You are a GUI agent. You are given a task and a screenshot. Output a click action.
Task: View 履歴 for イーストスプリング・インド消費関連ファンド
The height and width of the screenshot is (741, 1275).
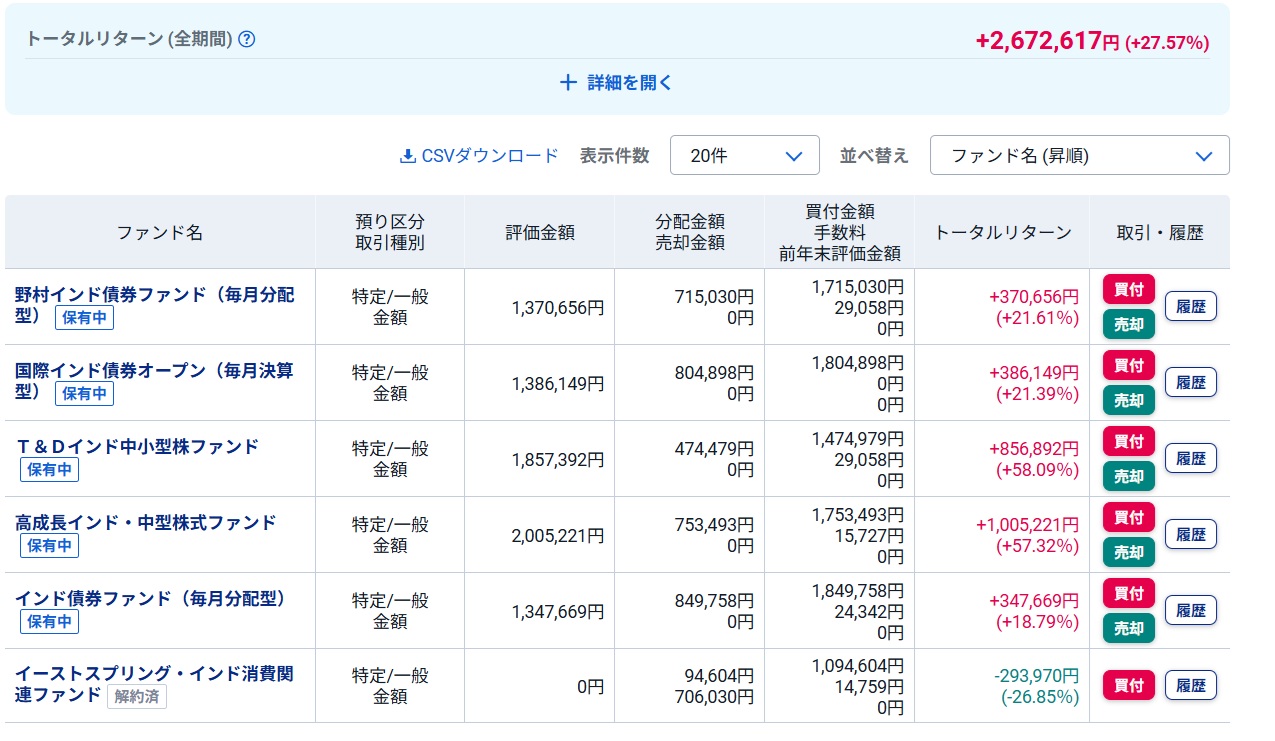pyautogui.click(x=1190, y=685)
